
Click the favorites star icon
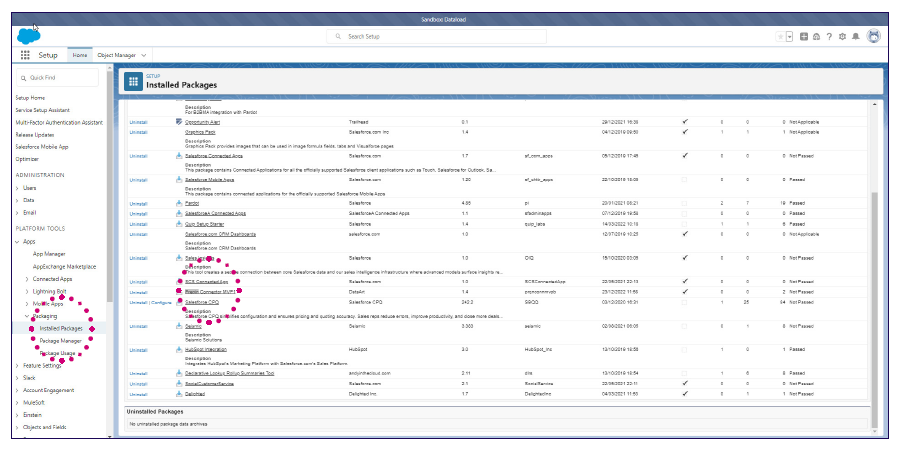pos(780,36)
